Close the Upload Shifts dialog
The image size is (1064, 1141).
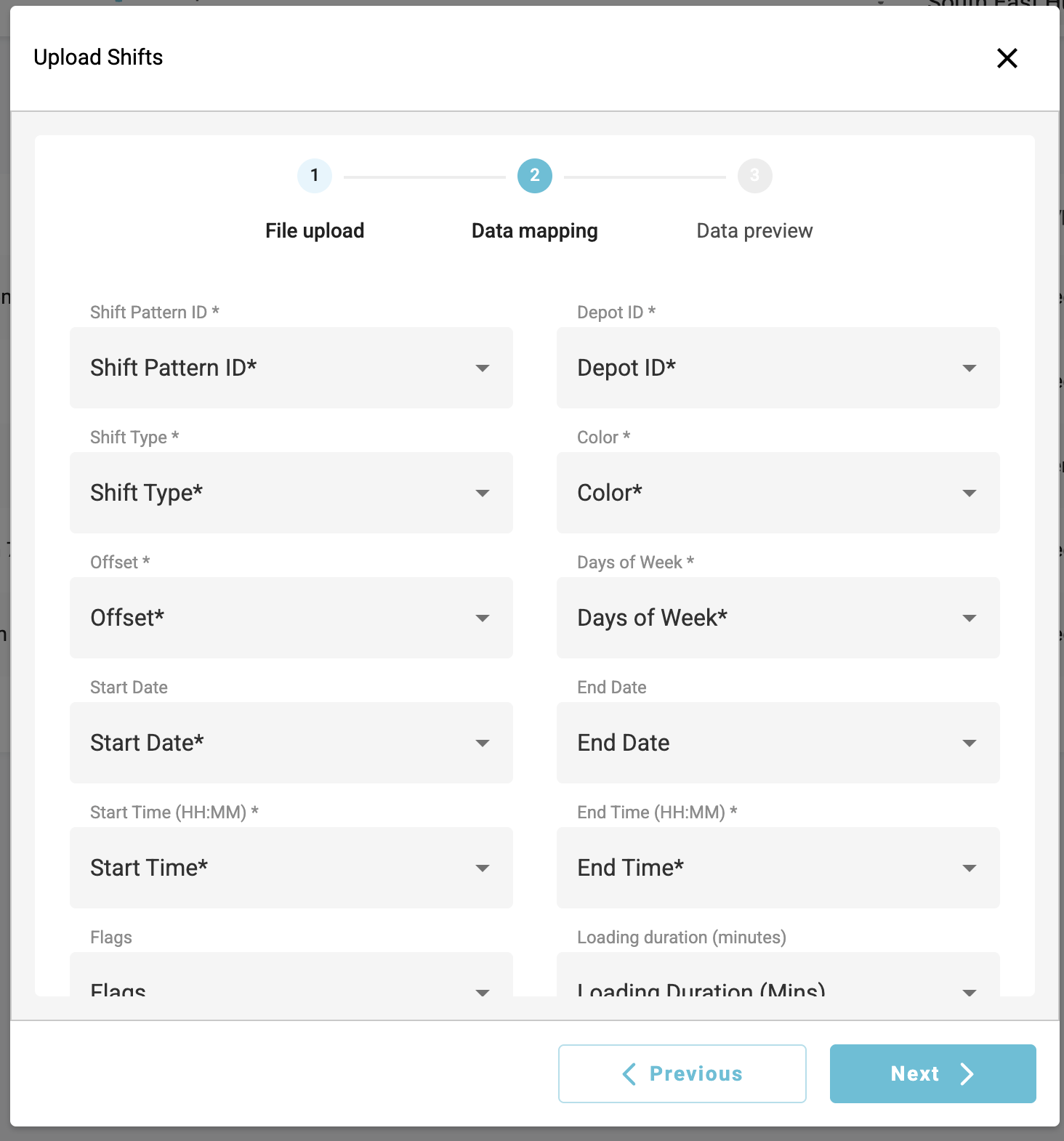1007,58
